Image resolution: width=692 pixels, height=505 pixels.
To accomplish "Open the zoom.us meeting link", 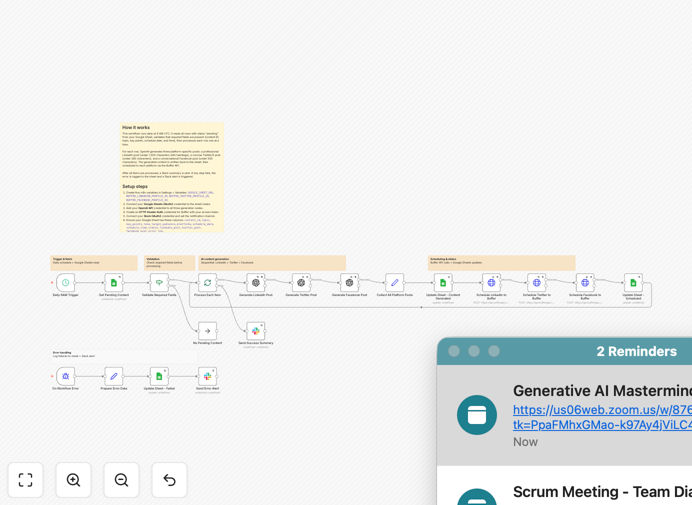I will 602,417.
